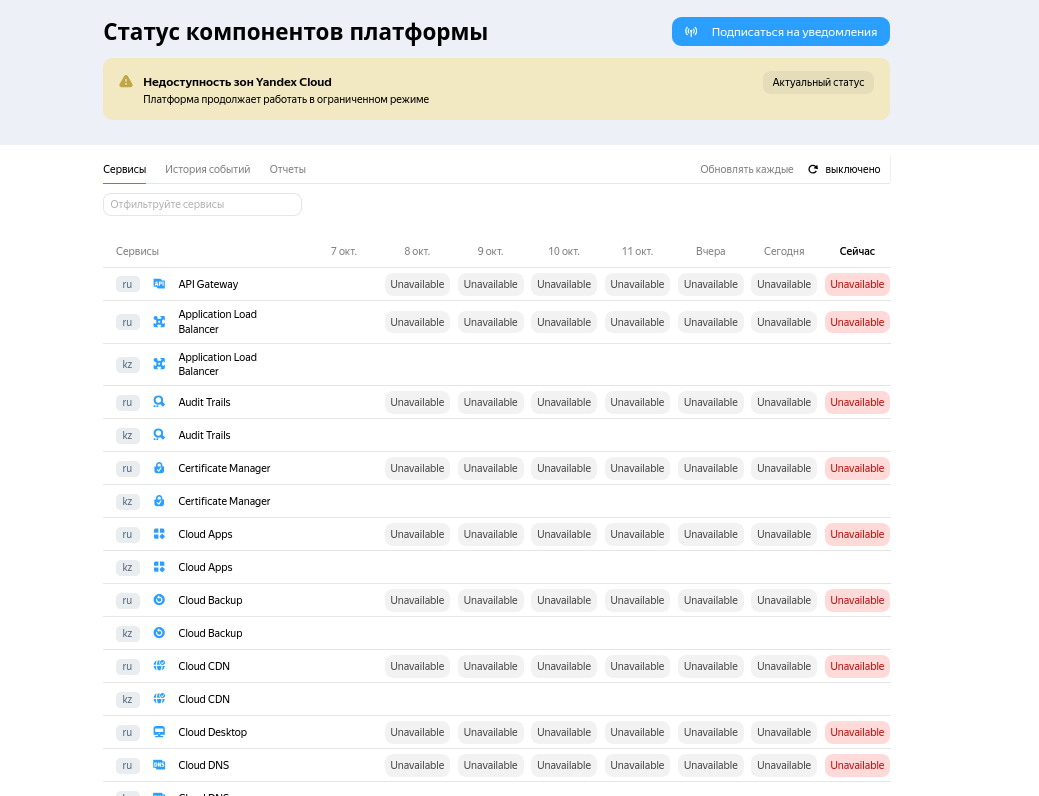The width and height of the screenshot is (1039, 796).
Task: Click the kz Application Load Balancer icon
Action: [159, 364]
